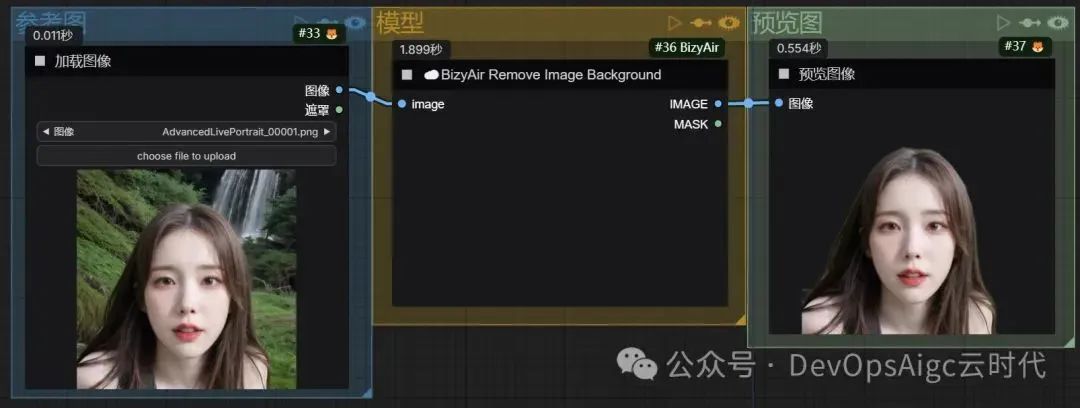Click the cloud icon on BizyAir Remove Image Background

(x=431, y=75)
